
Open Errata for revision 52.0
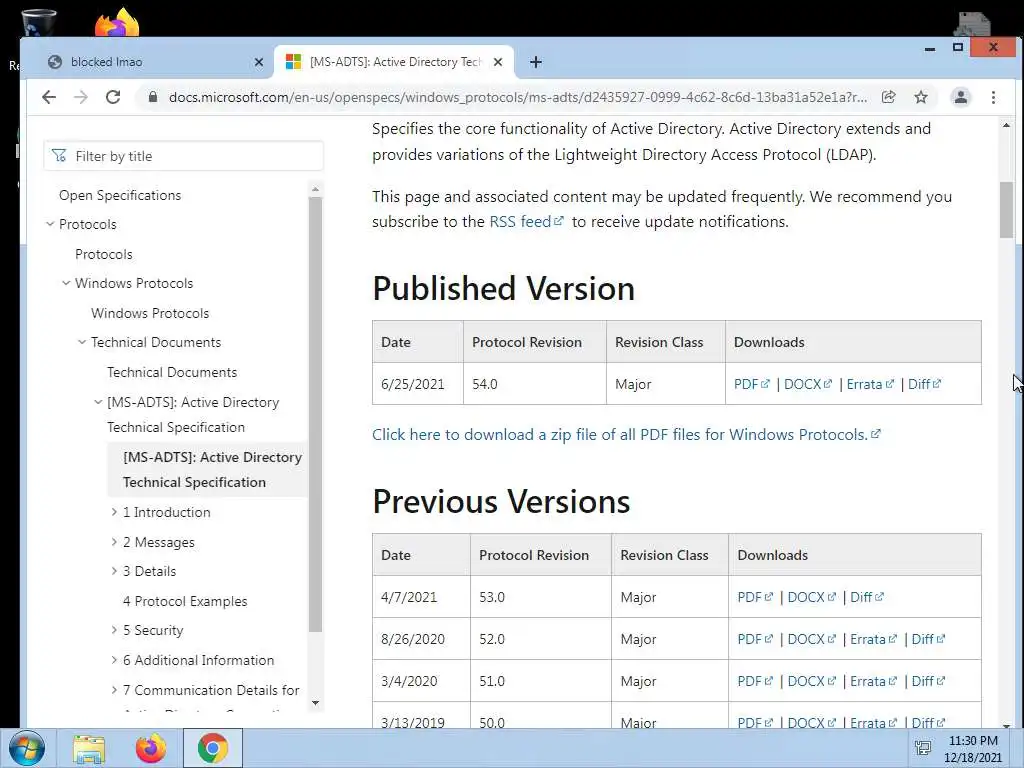coord(873,639)
